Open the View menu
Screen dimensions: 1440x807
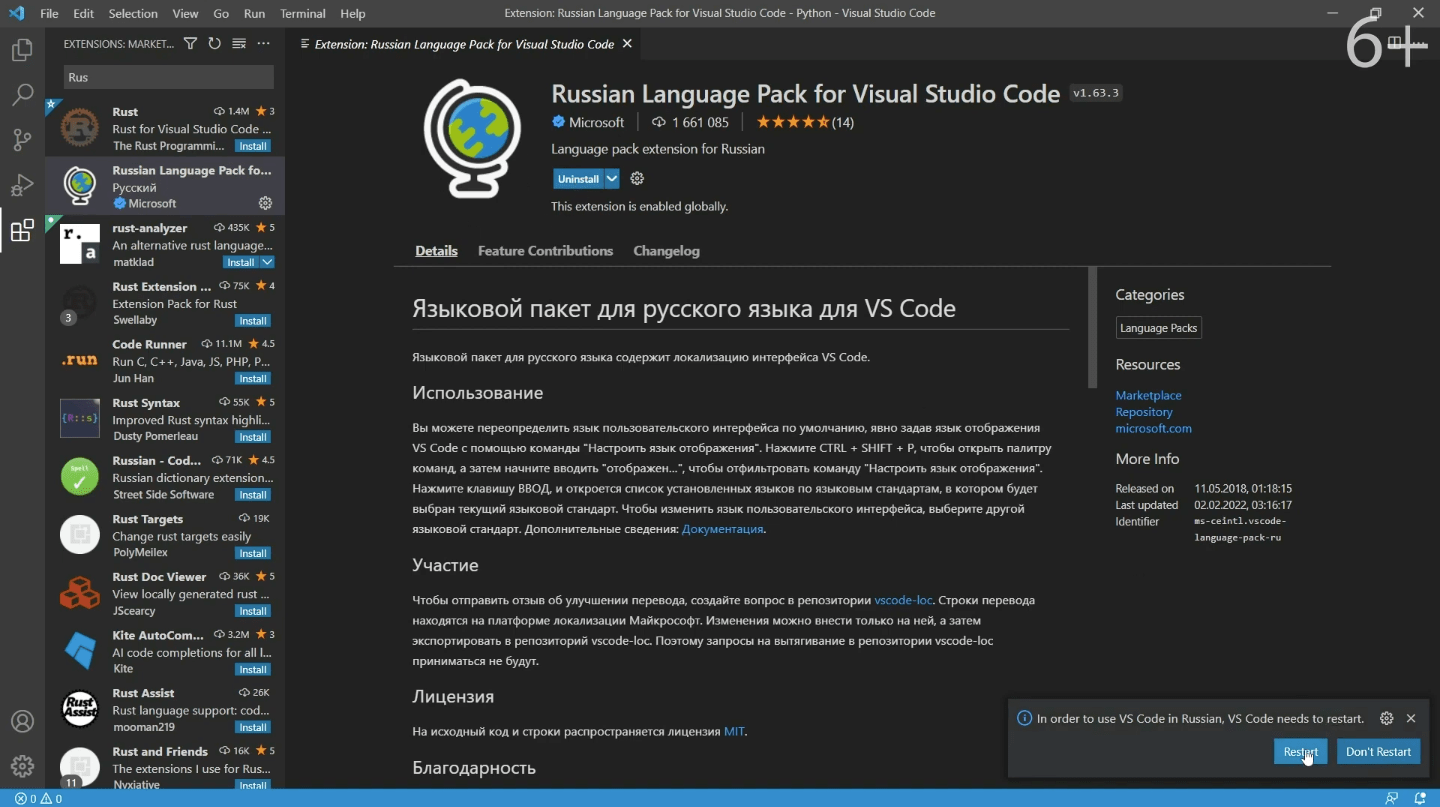point(185,14)
